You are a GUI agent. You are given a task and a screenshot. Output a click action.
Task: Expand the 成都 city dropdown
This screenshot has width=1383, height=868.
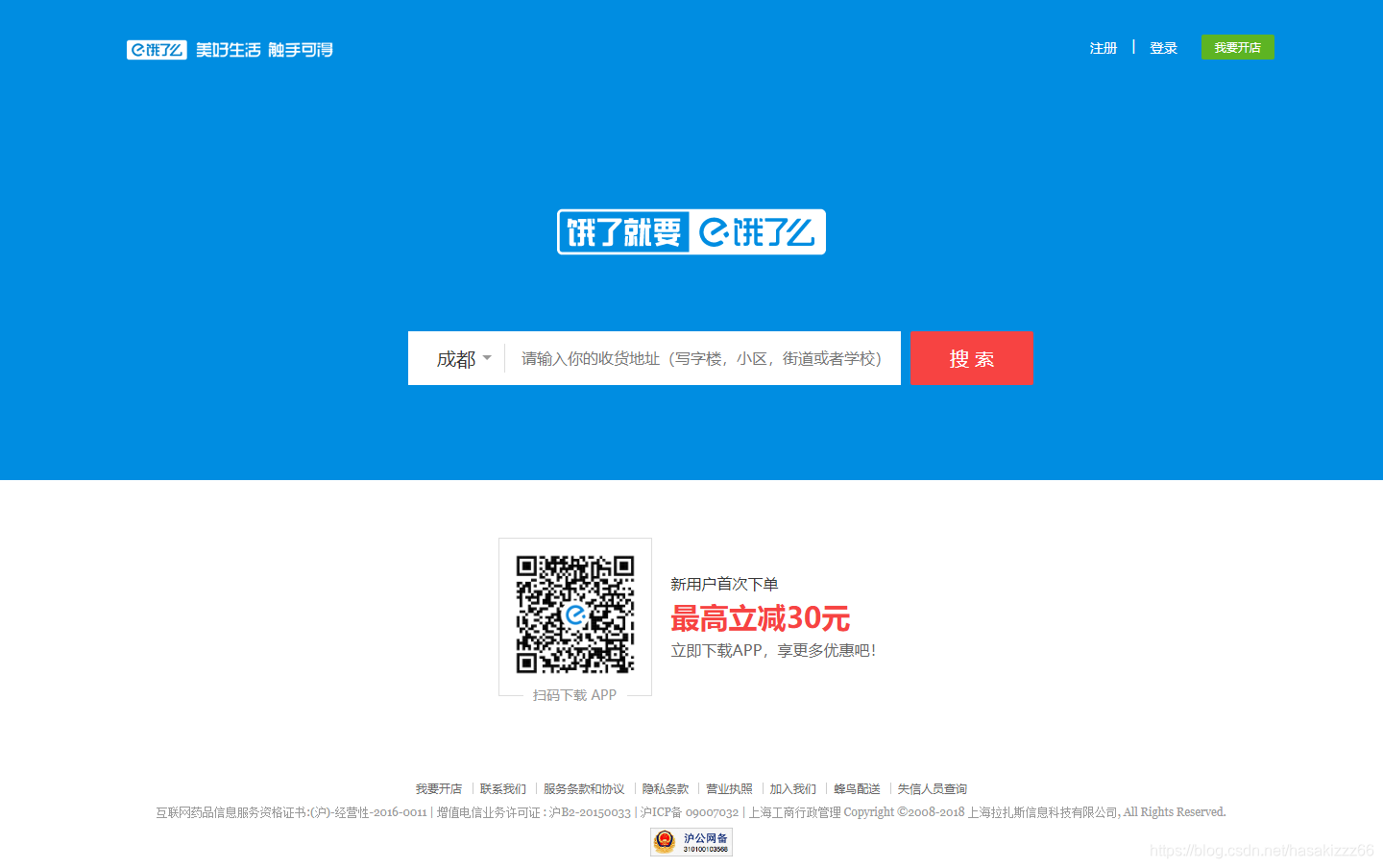coord(464,359)
